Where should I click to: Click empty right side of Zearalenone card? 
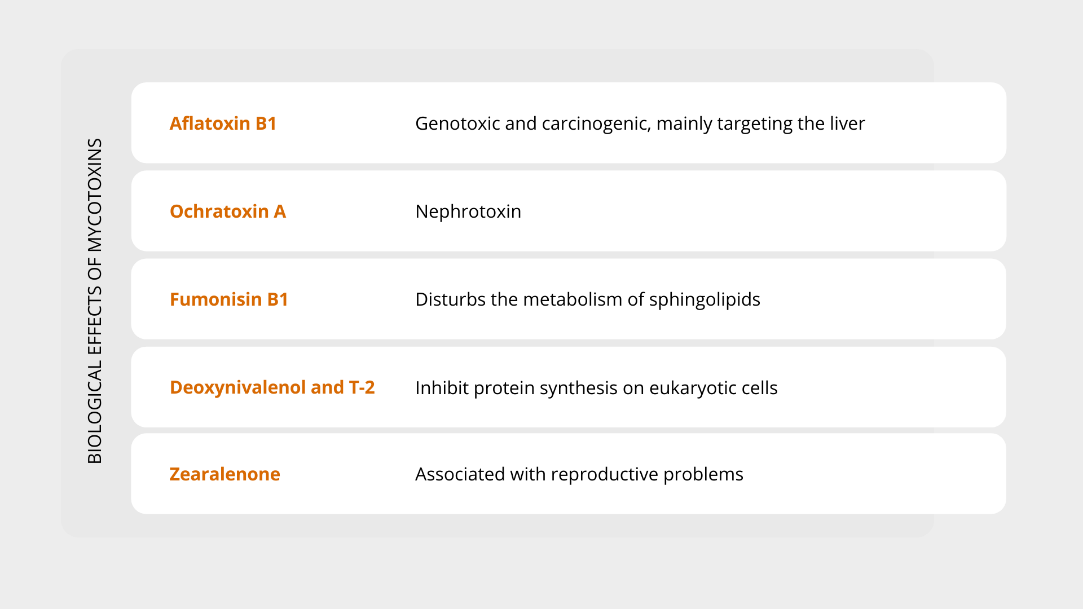pos(877,474)
